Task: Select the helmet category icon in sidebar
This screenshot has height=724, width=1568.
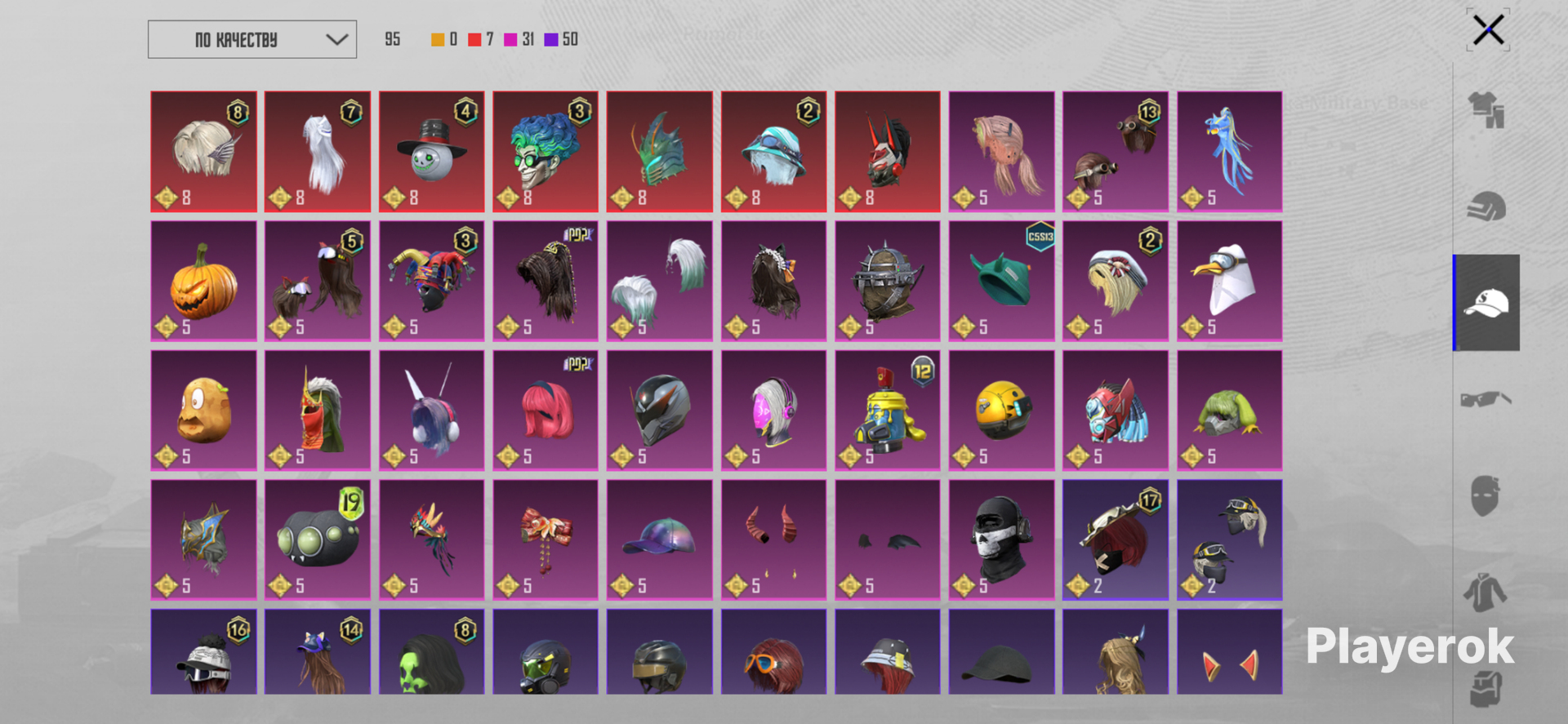Action: 1486,206
